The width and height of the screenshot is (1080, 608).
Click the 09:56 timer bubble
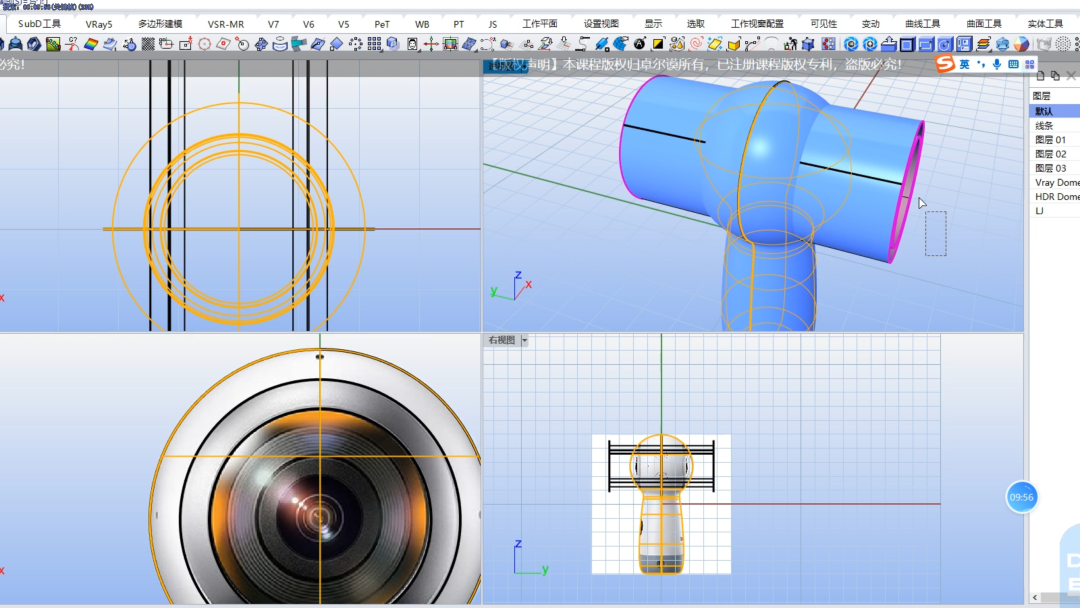[x=1021, y=497]
